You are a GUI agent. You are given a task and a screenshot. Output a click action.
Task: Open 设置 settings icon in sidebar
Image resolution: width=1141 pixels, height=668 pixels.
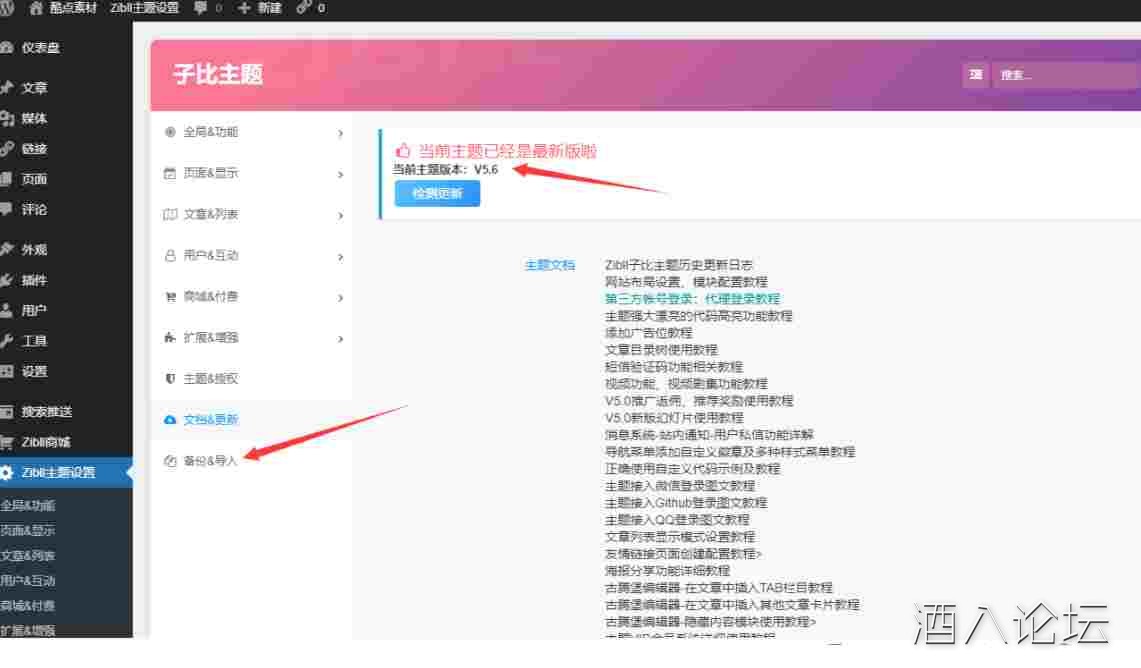click(x=7, y=371)
